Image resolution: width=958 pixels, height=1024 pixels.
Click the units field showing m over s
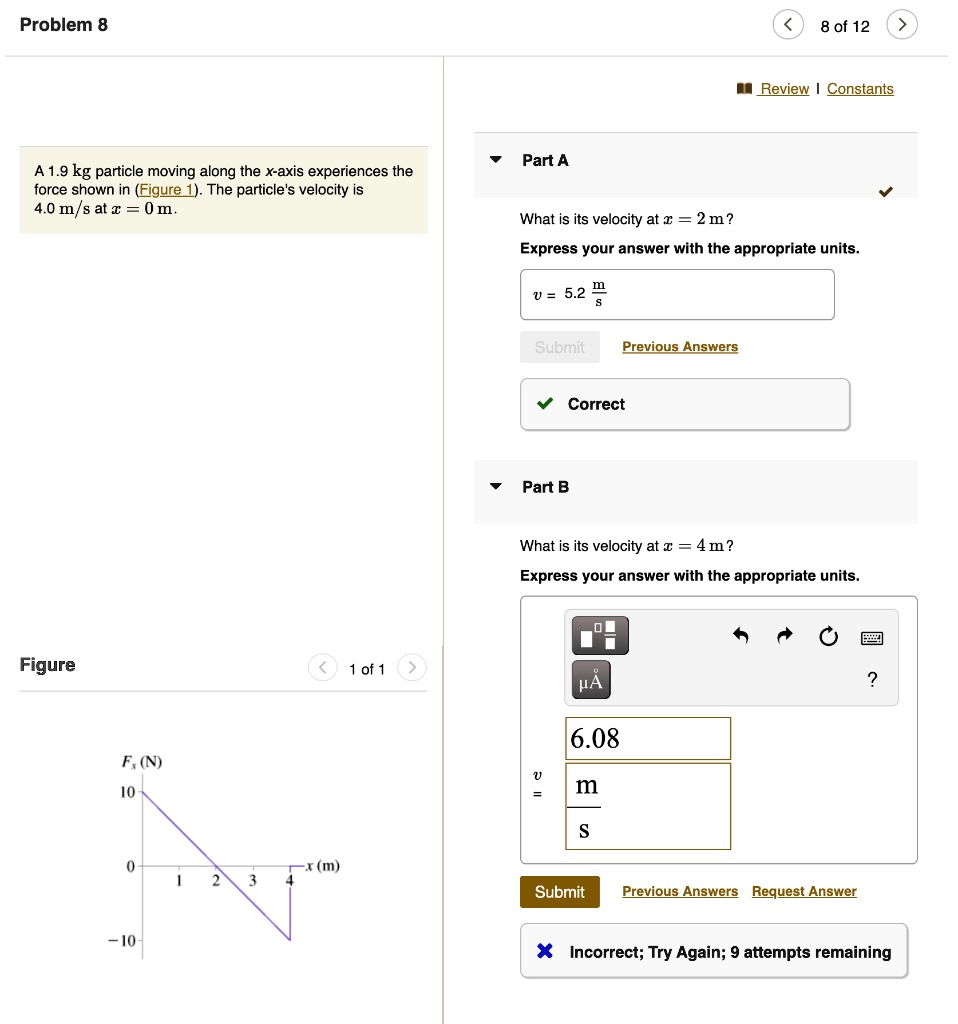point(648,806)
